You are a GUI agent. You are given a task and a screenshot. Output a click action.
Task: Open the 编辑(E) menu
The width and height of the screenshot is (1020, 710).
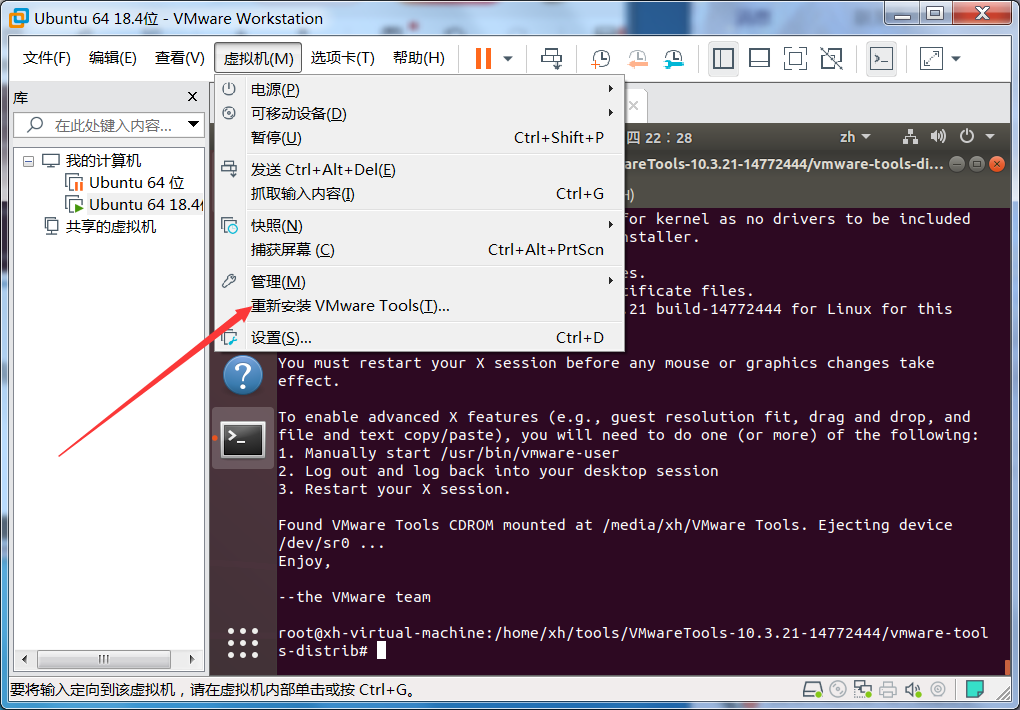[113, 58]
